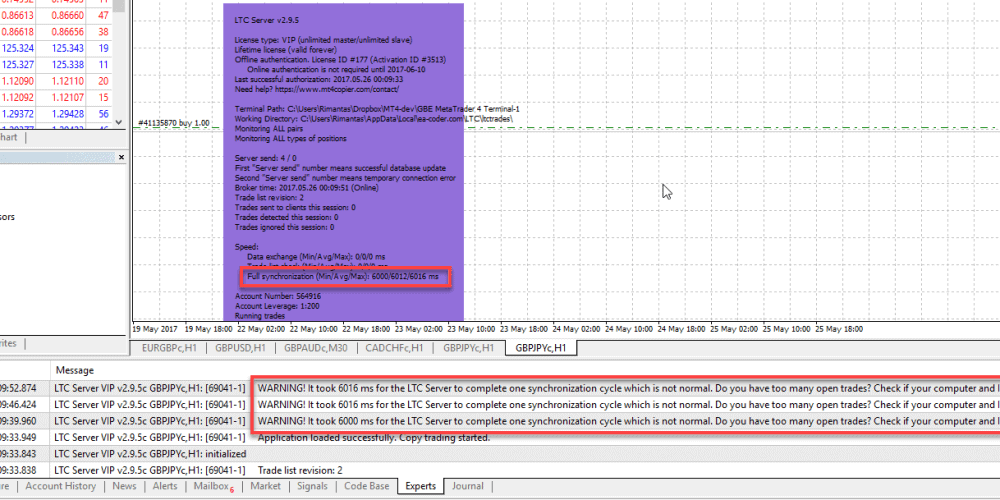The image size is (1000, 500).
Task: Select the order label #41135870 buy 1.00
Action: tap(173, 122)
